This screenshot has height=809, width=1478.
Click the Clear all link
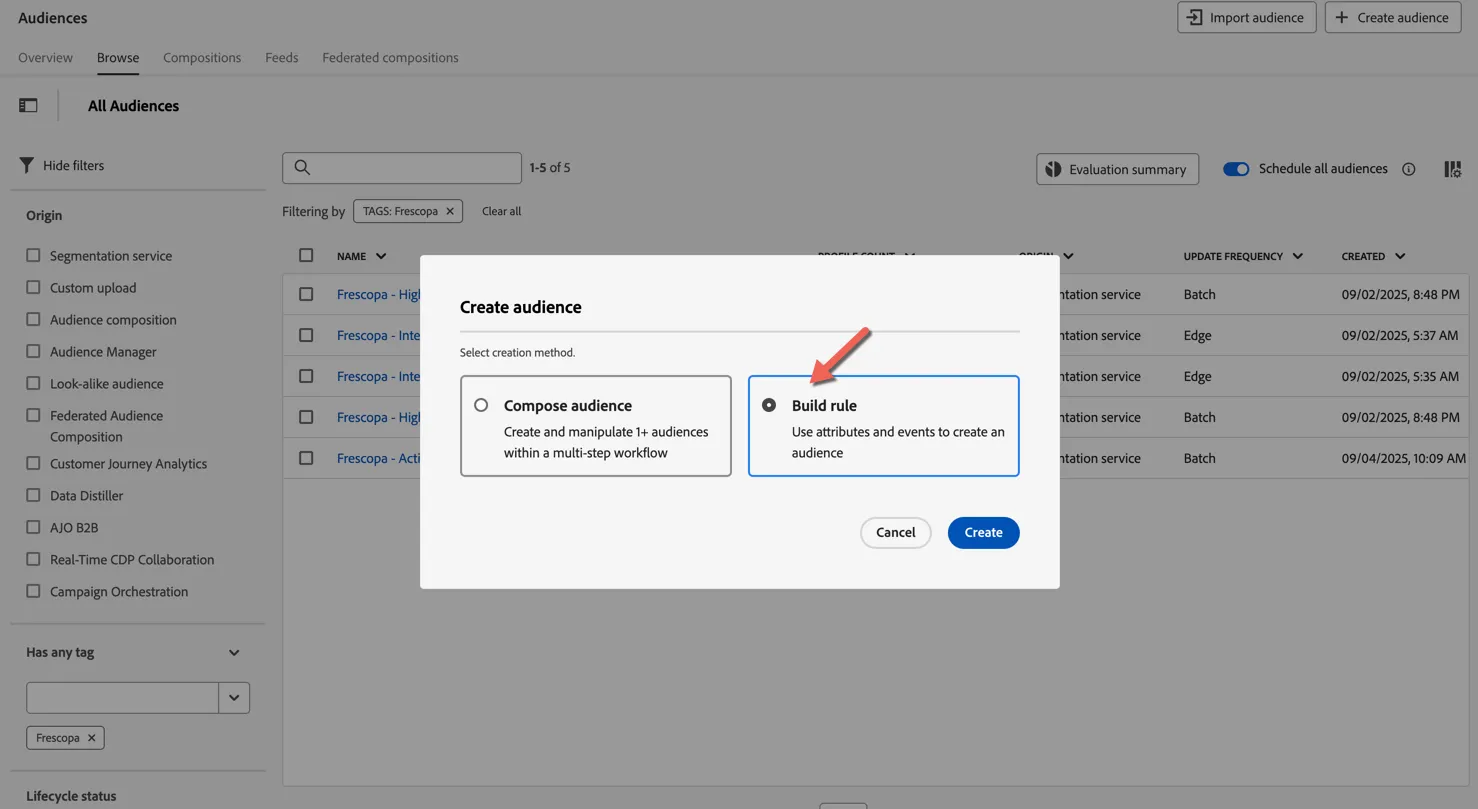(x=501, y=211)
